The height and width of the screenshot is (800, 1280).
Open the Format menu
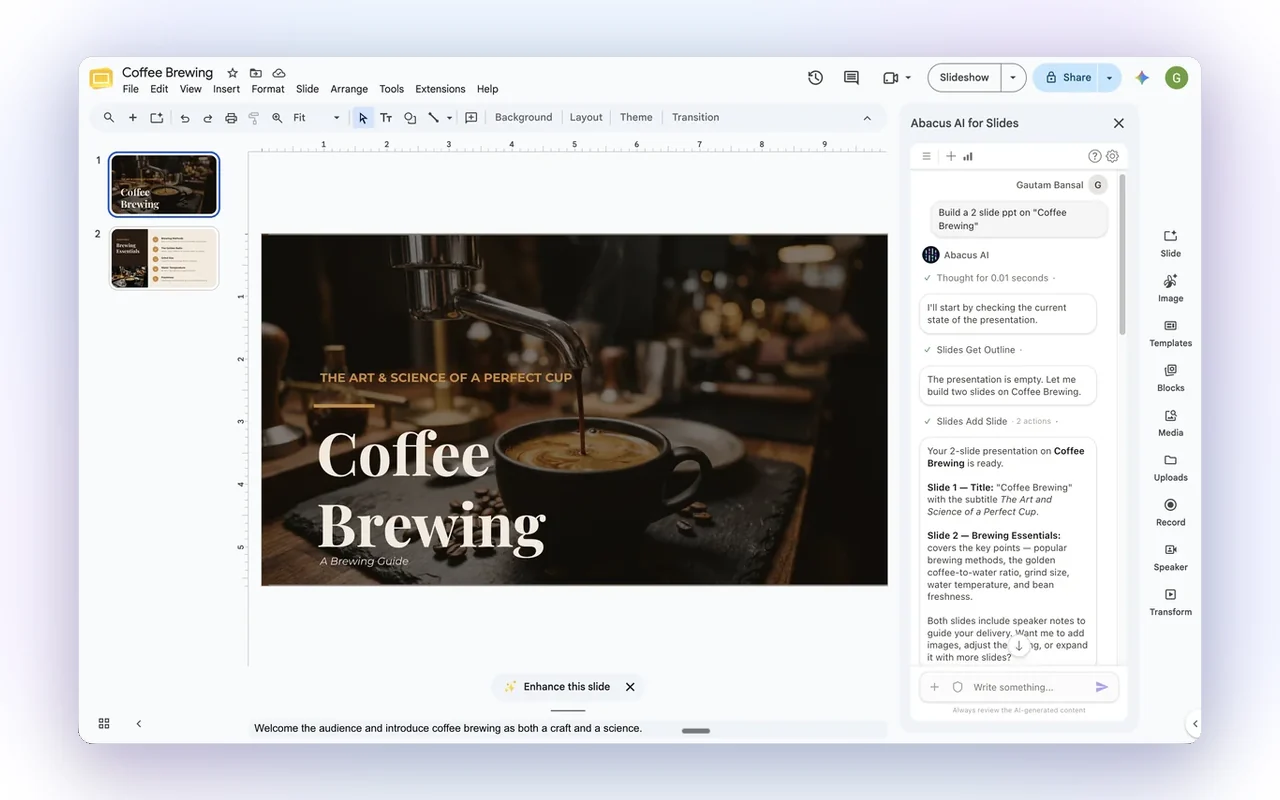coord(268,89)
